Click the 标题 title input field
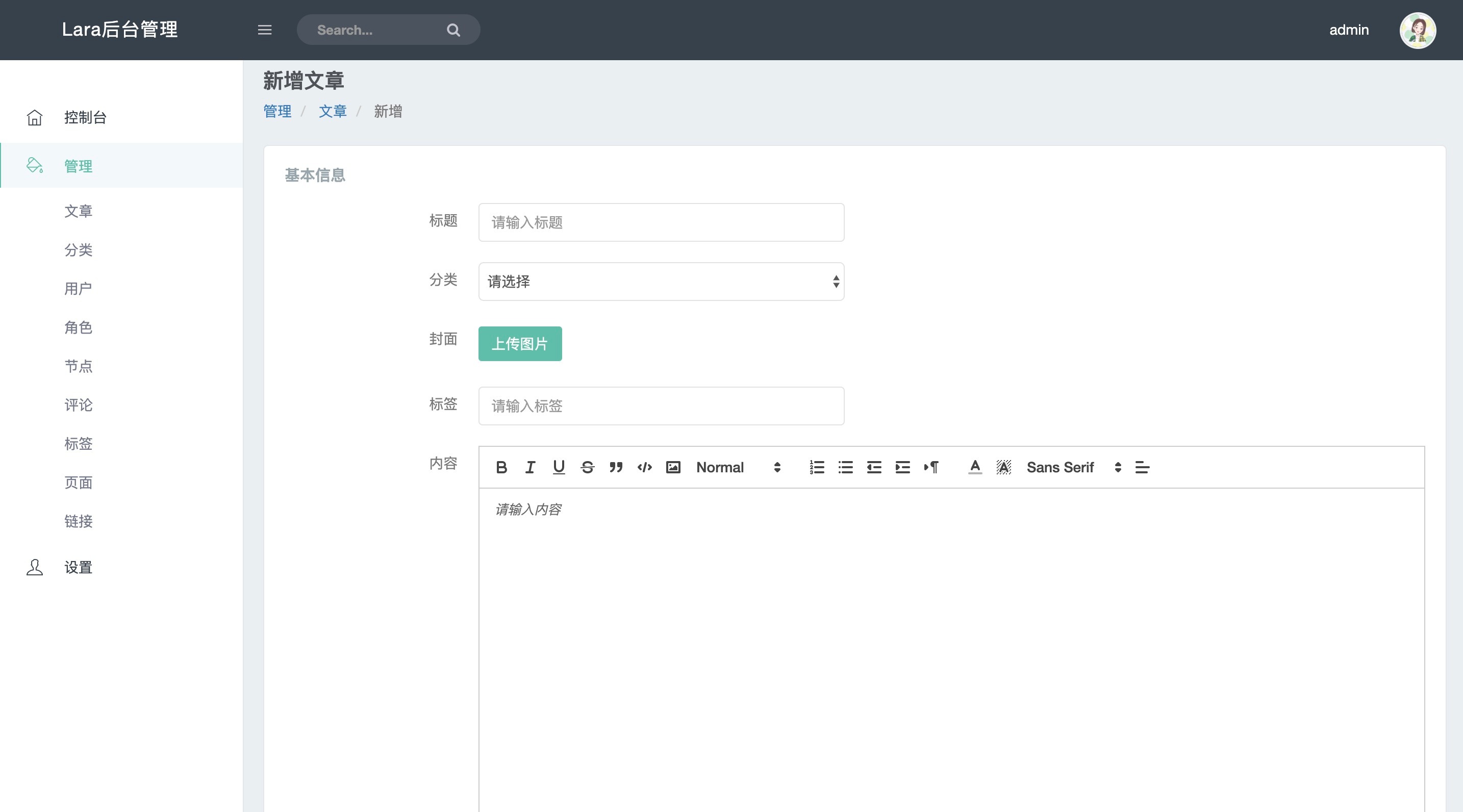 661,222
